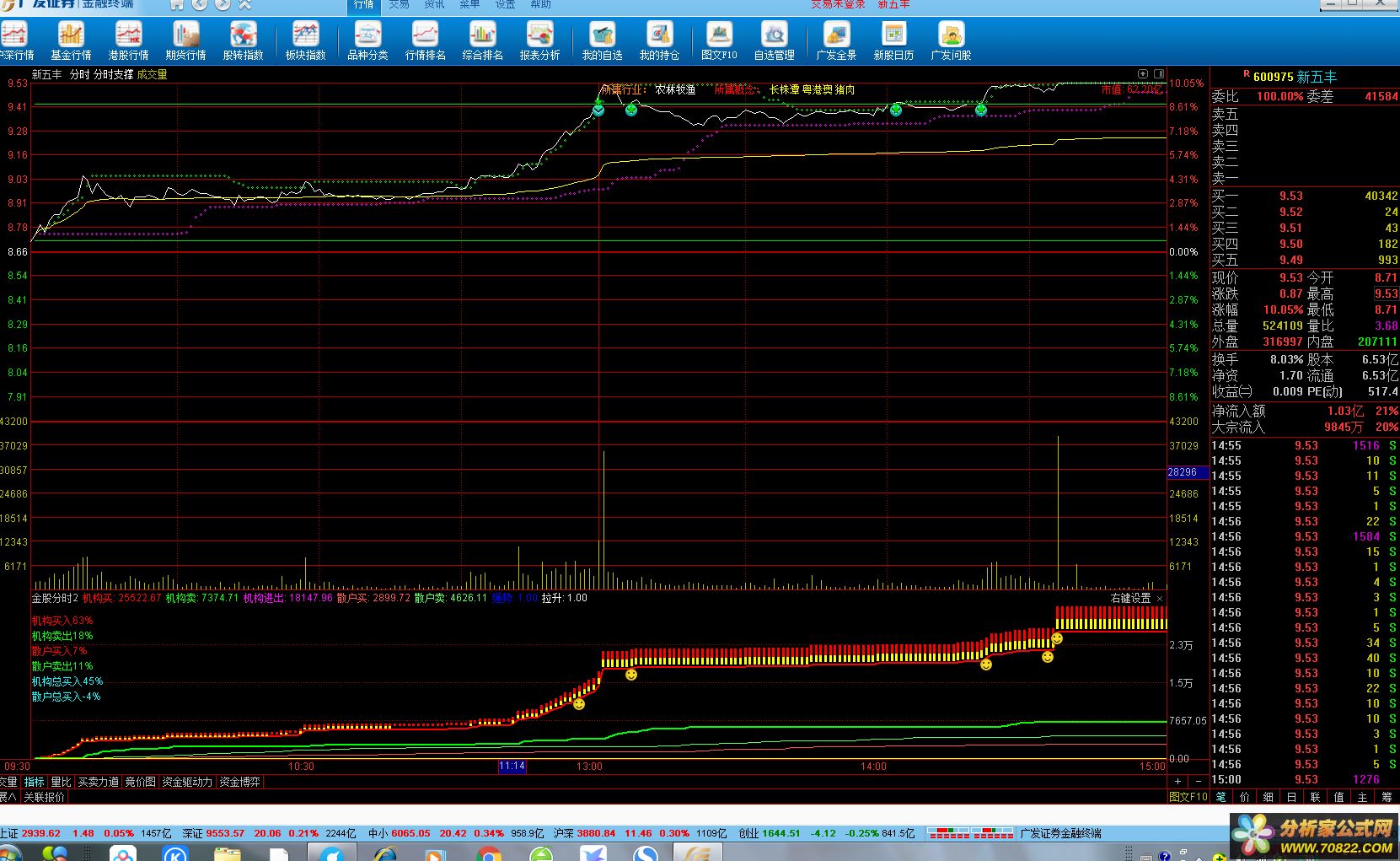
Task: Open 港股行情 Hong Kong stocks icon
Action: pyautogui.click(x=128, y=40)
